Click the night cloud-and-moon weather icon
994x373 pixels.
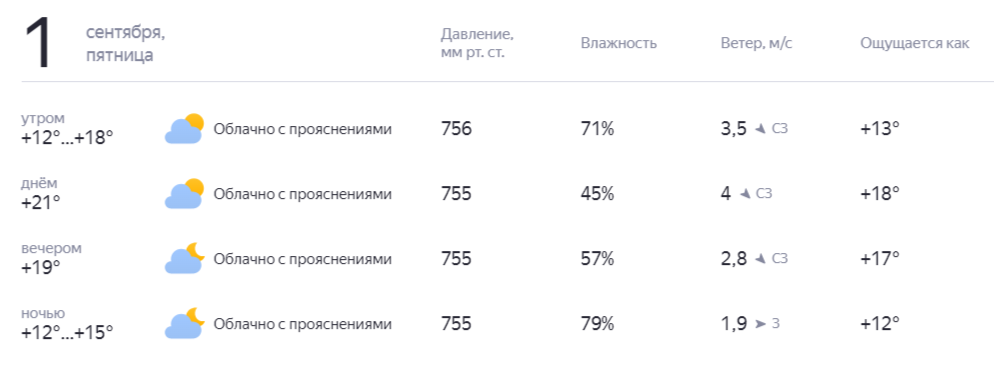pos(184,324)
